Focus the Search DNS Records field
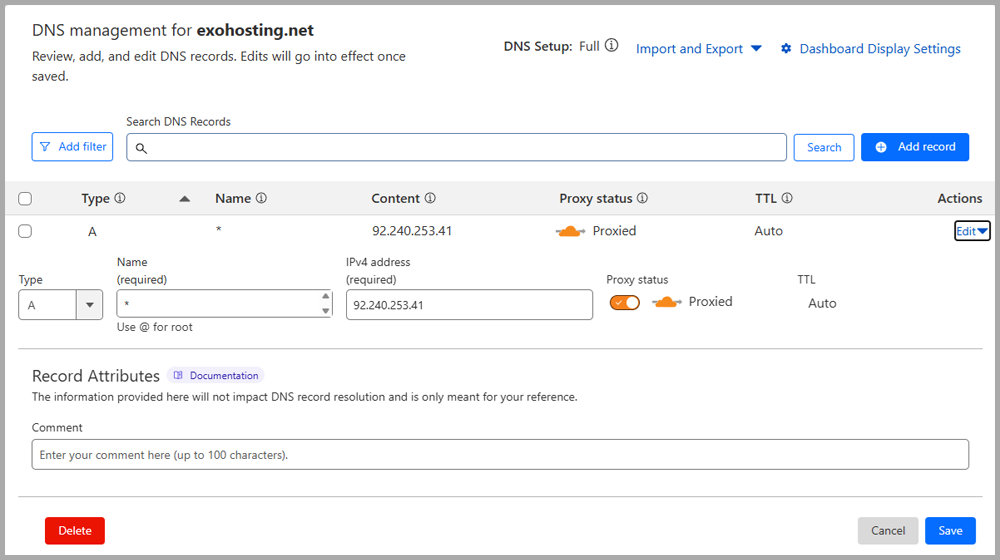The image size is (1000, 560). 456,147
